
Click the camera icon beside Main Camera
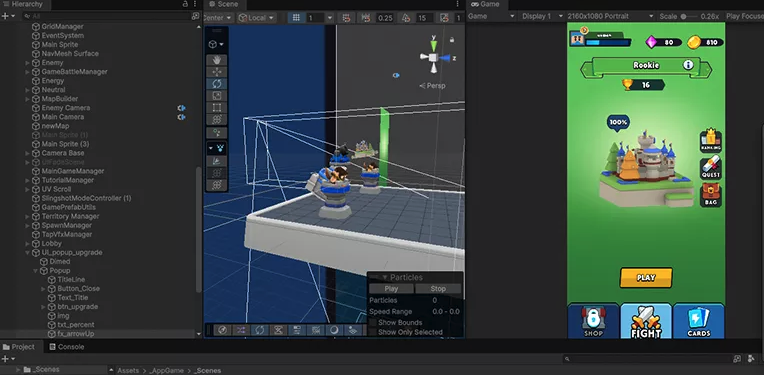point(181,117)
